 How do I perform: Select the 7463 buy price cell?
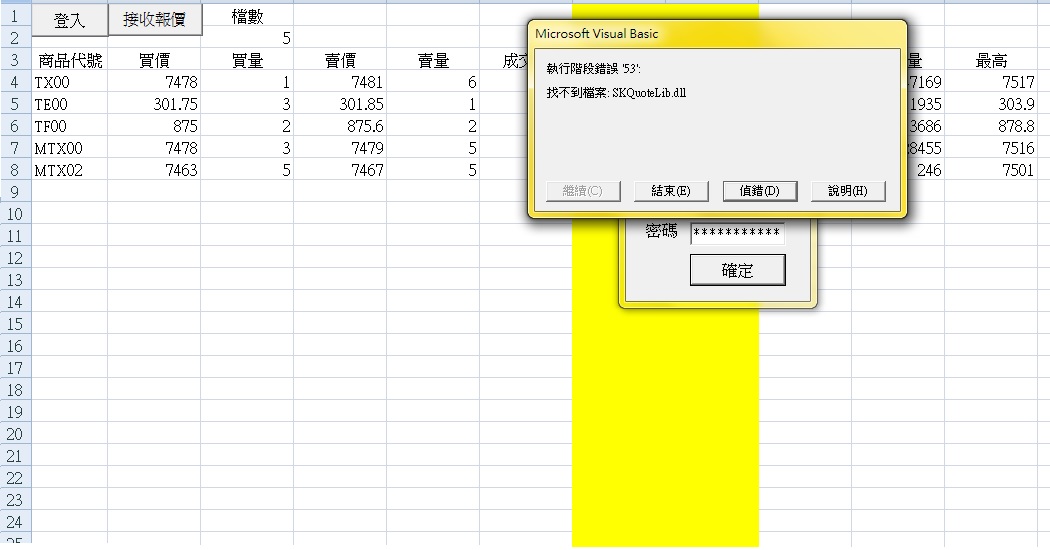(154, 170)
